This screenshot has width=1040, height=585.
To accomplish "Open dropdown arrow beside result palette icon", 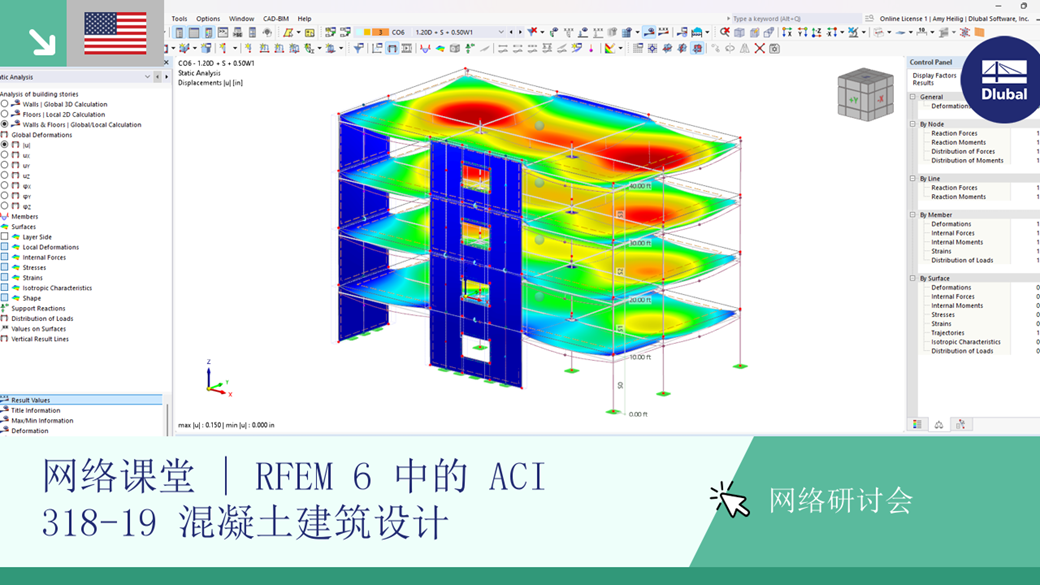I will coord(620,48).
